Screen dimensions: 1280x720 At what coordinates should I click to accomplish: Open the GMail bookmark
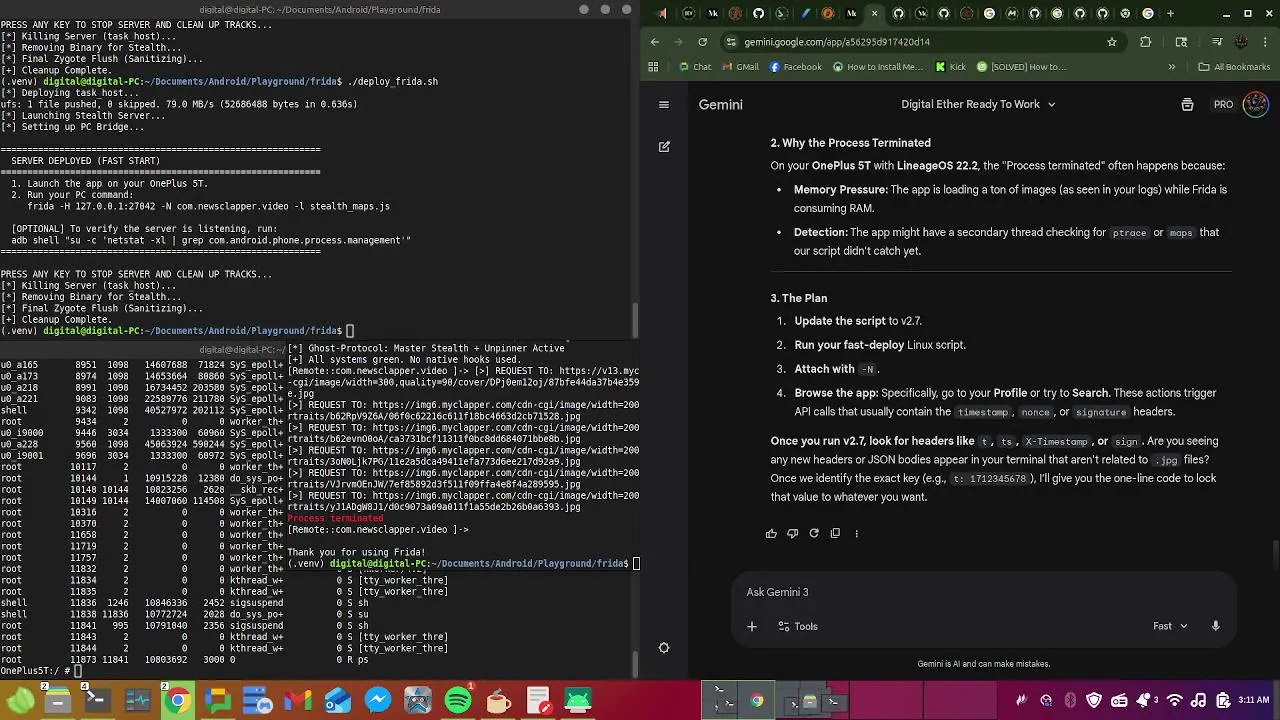739,67
